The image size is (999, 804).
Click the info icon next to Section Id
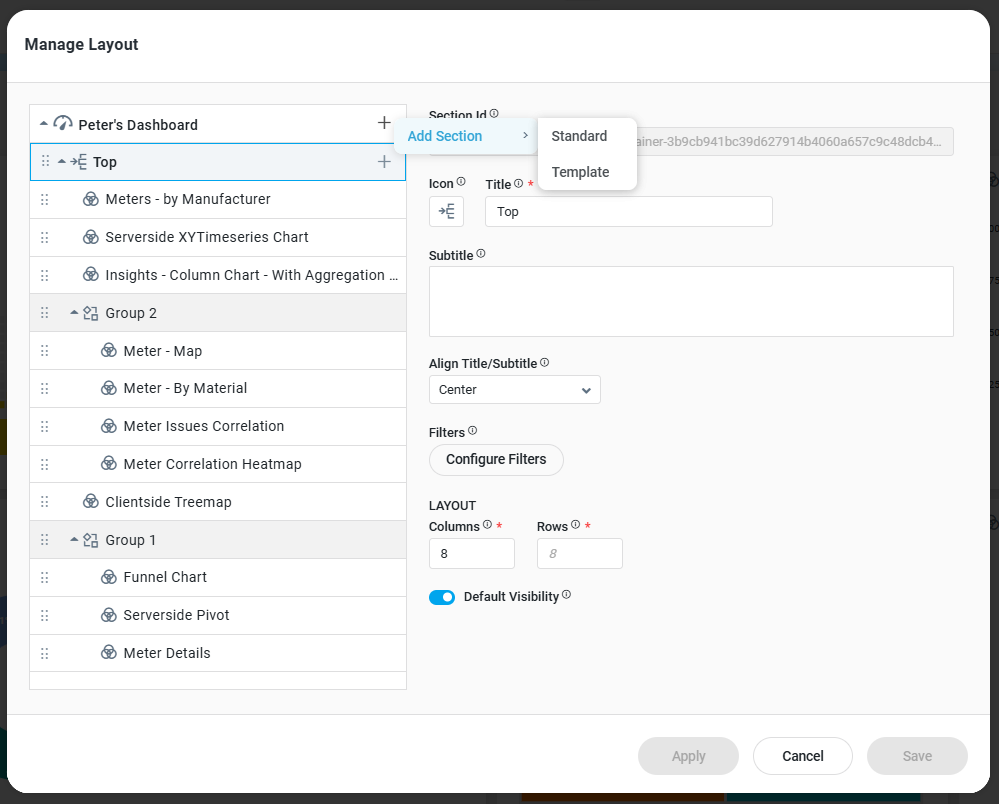pos(494,114)
